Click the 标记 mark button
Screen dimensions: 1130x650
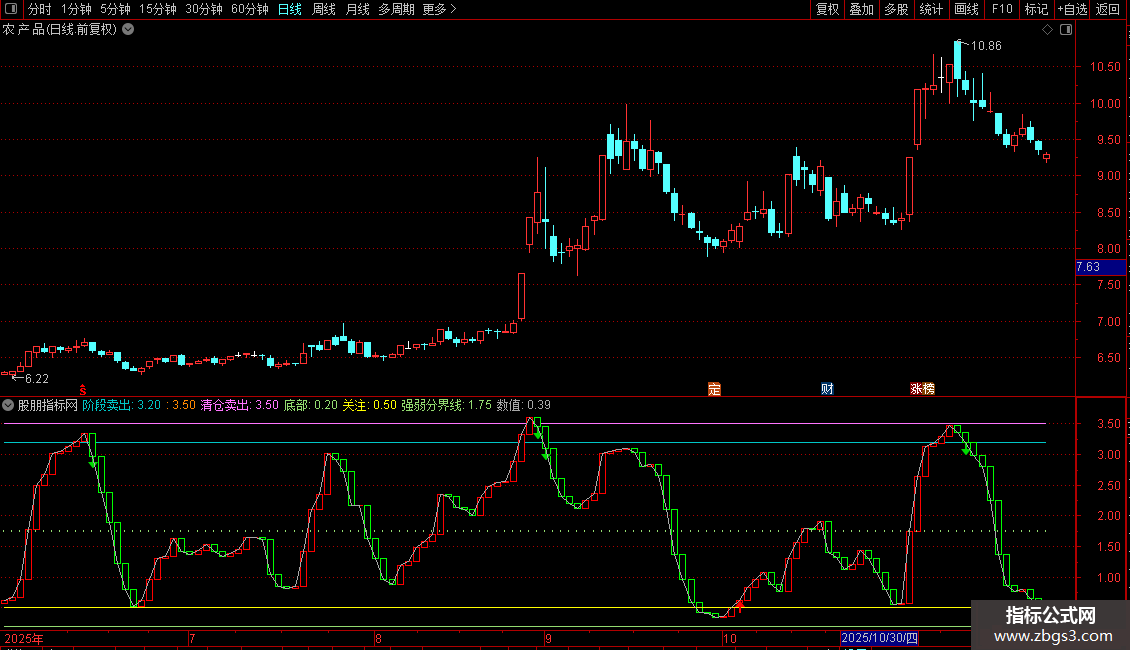click(1036, 9)
